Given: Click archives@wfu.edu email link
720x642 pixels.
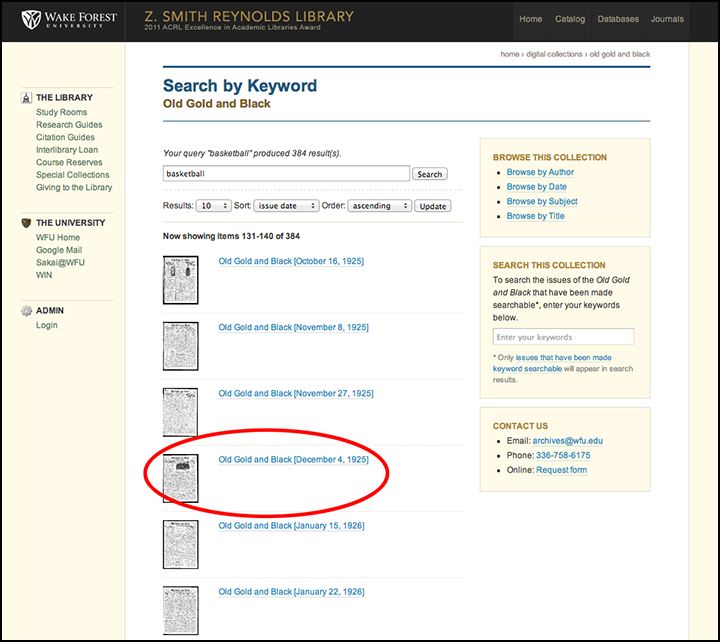Looking at the screenshot, I should (x=568, y=441).
